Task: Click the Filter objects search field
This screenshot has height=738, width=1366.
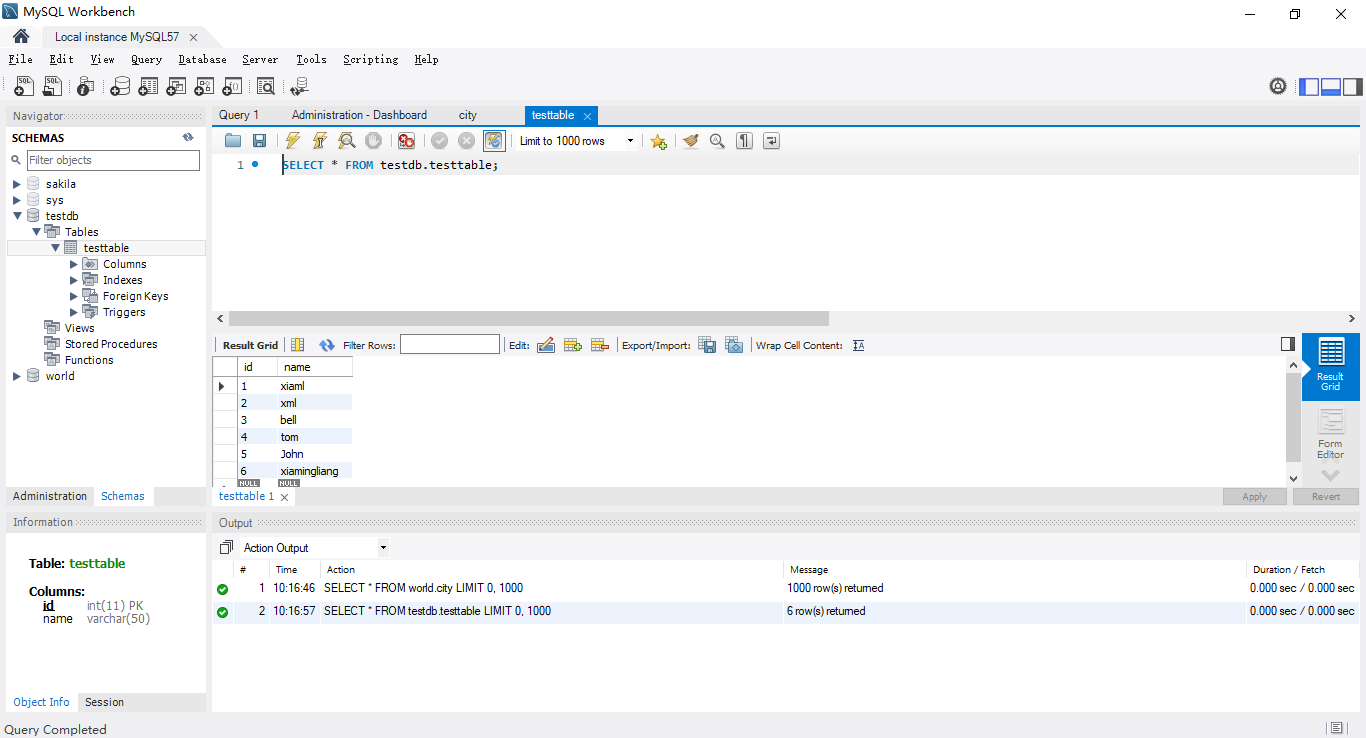Action: 113,160
